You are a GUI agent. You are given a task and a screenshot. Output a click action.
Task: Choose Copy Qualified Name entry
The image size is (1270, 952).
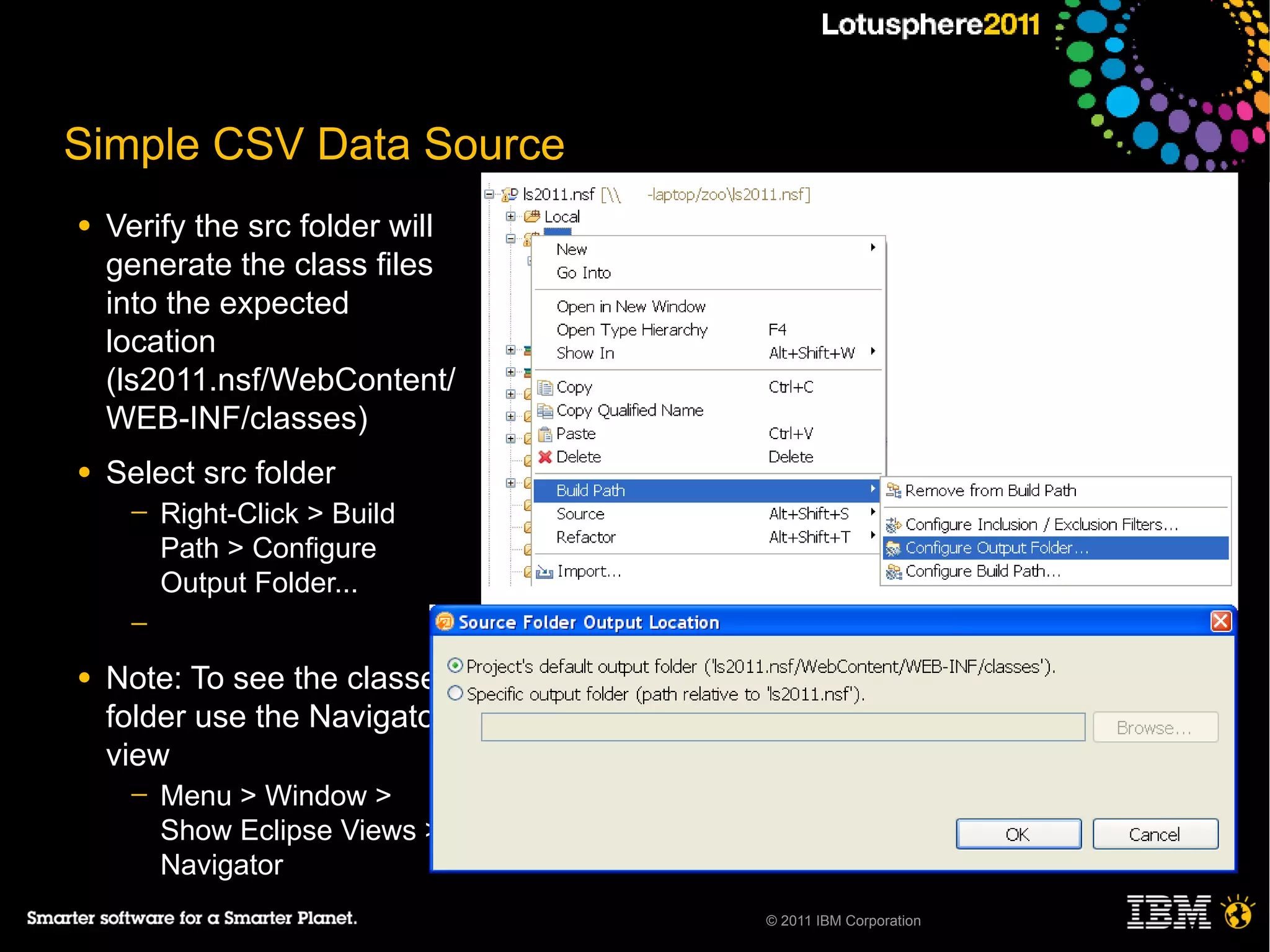point(707,411)
